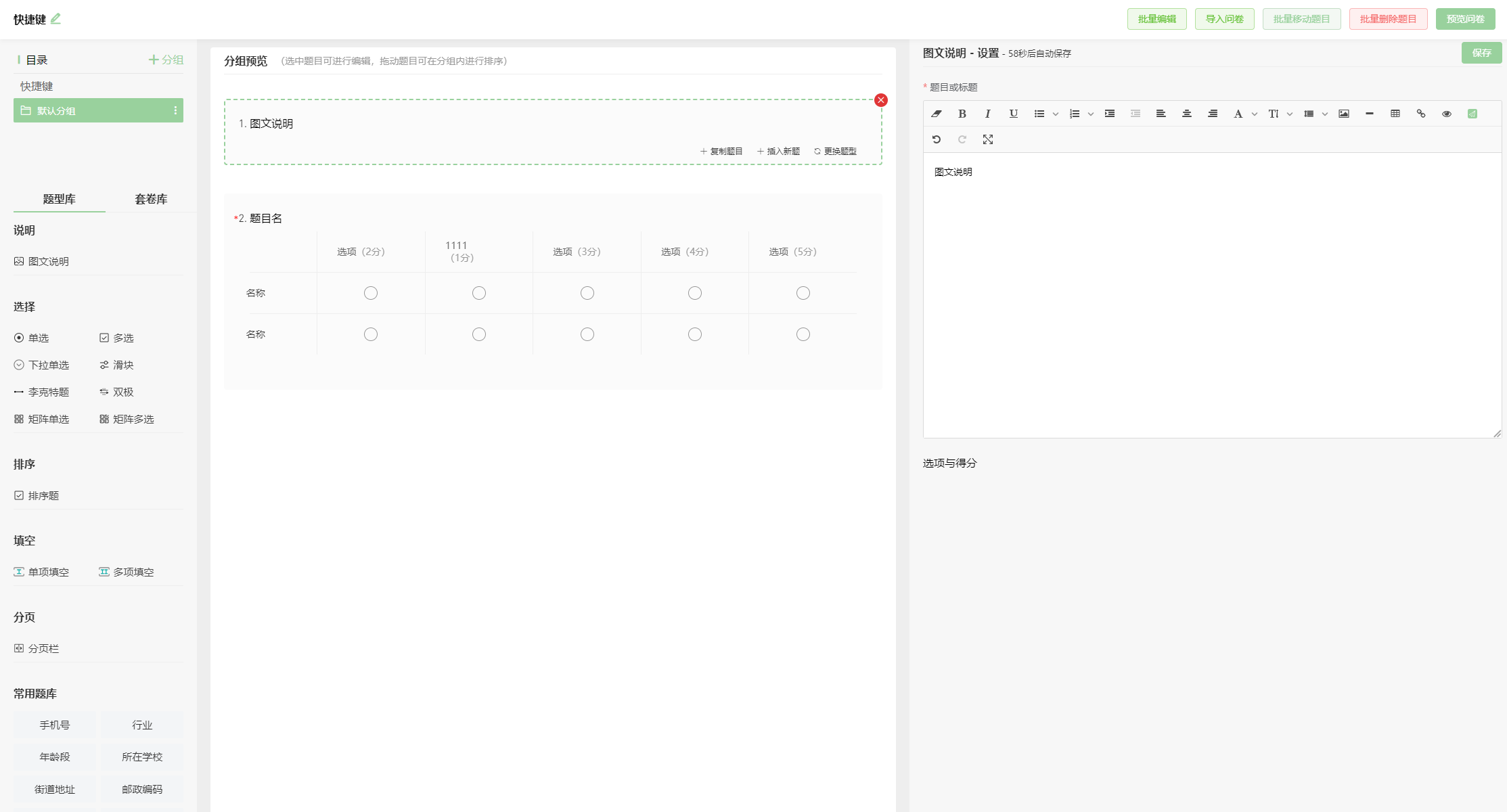Image resolution: width=1507 pixels, height=812 pixels.
Task: Center-align text in editor
Action: click(1187, 114)
